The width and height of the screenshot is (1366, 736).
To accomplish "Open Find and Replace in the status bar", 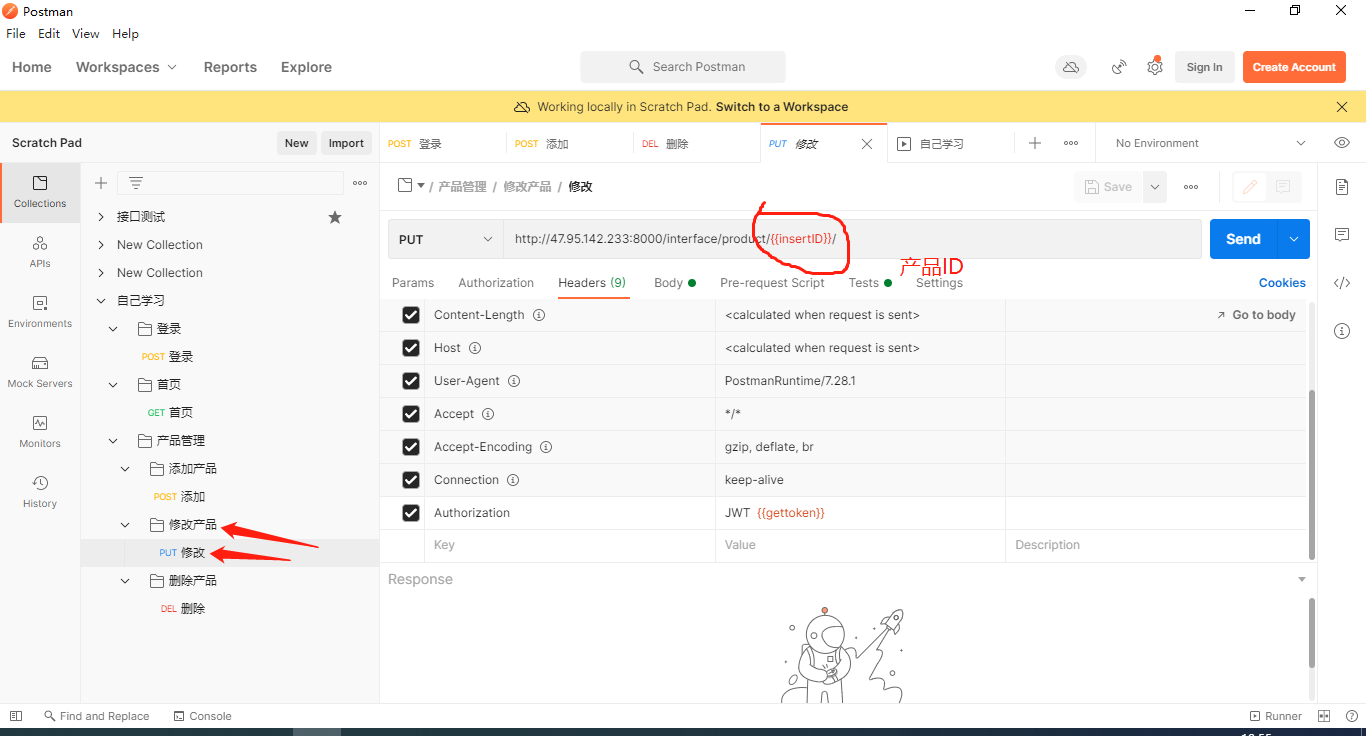I will pos(96,716).
